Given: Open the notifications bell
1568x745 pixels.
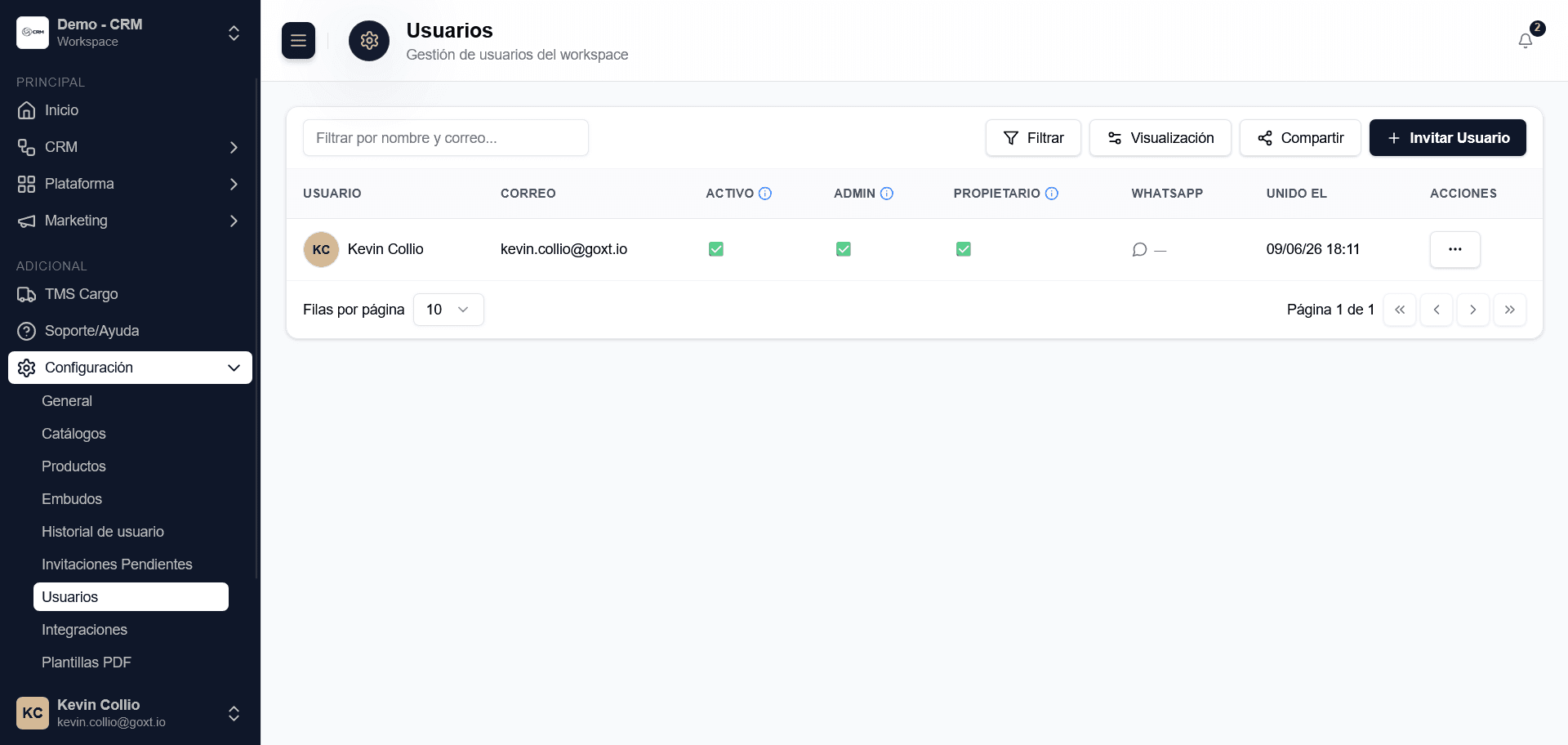Looking at the screenshot, I should tap(1526, 41).
